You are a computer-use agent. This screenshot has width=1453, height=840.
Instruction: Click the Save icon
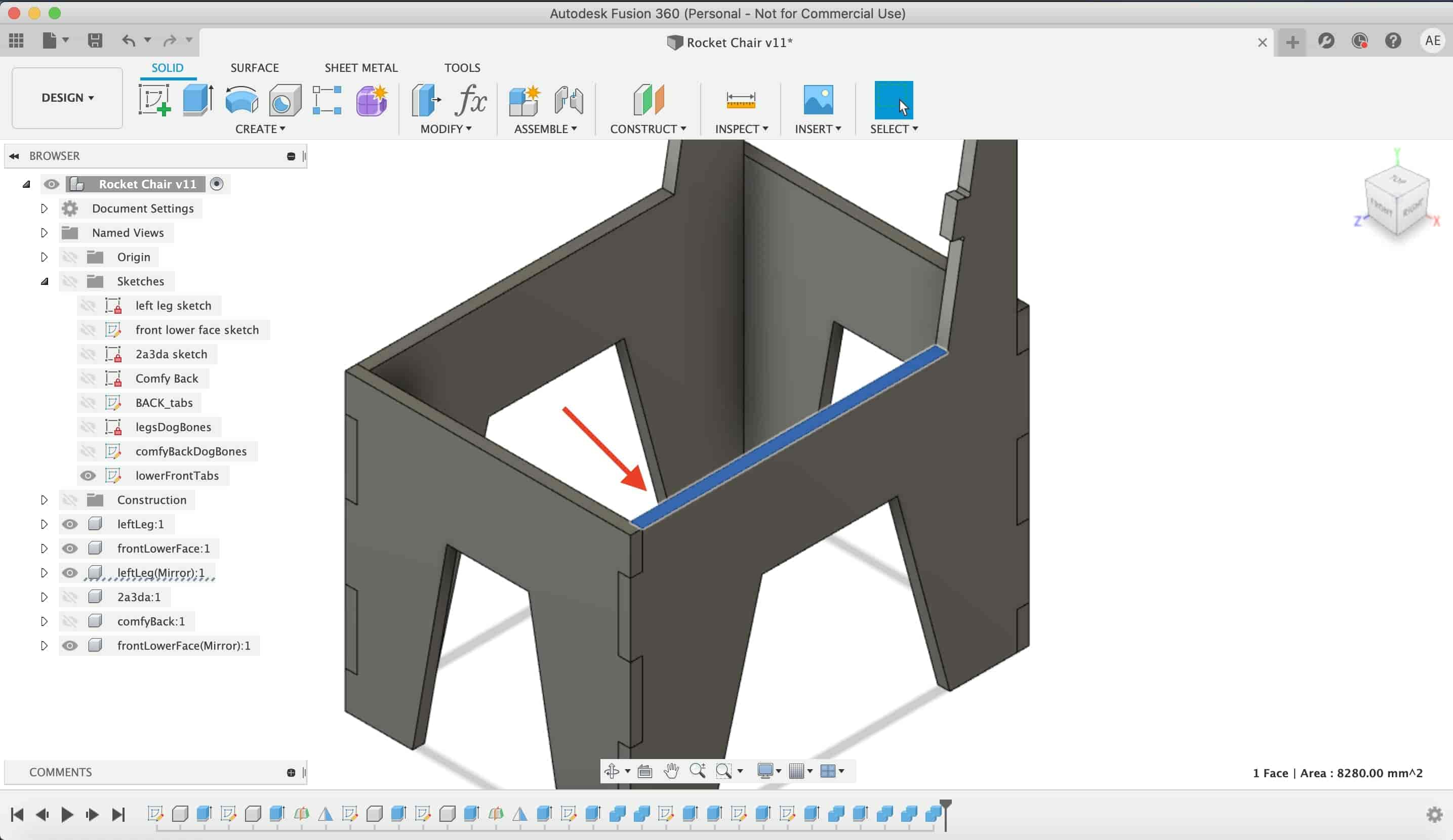coord(95,40)
